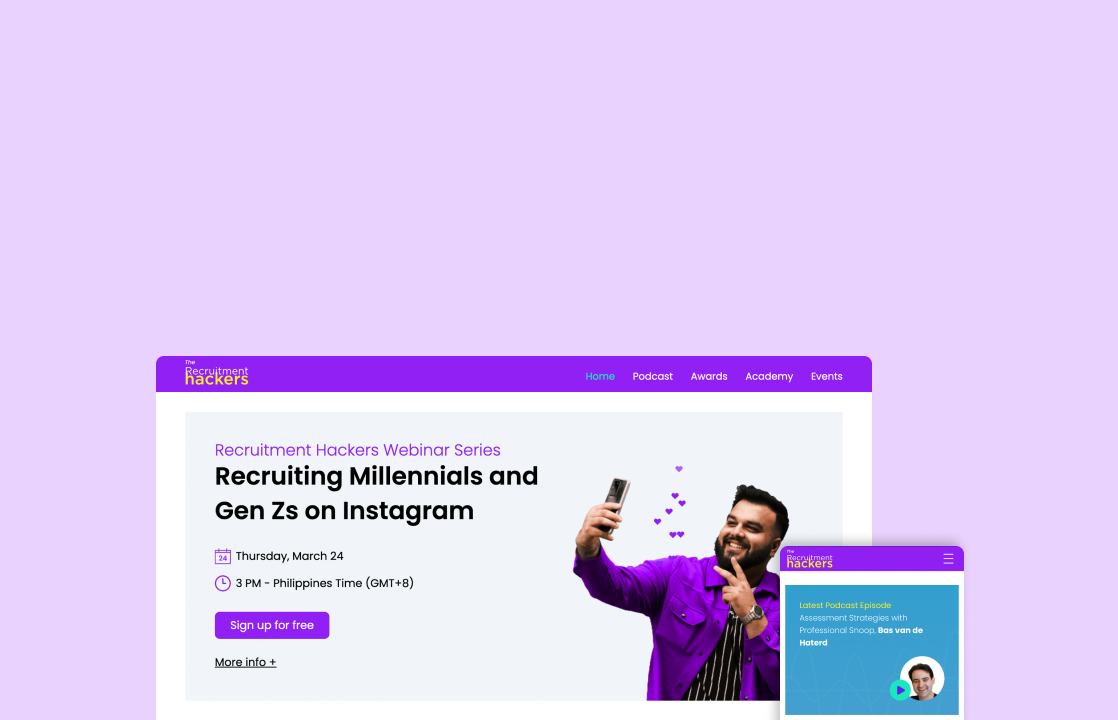Click the Recruitment Hackers logo in desktop header
Image resolution: width=1118 pixels, height=720 pixels.
coord(216,373)
